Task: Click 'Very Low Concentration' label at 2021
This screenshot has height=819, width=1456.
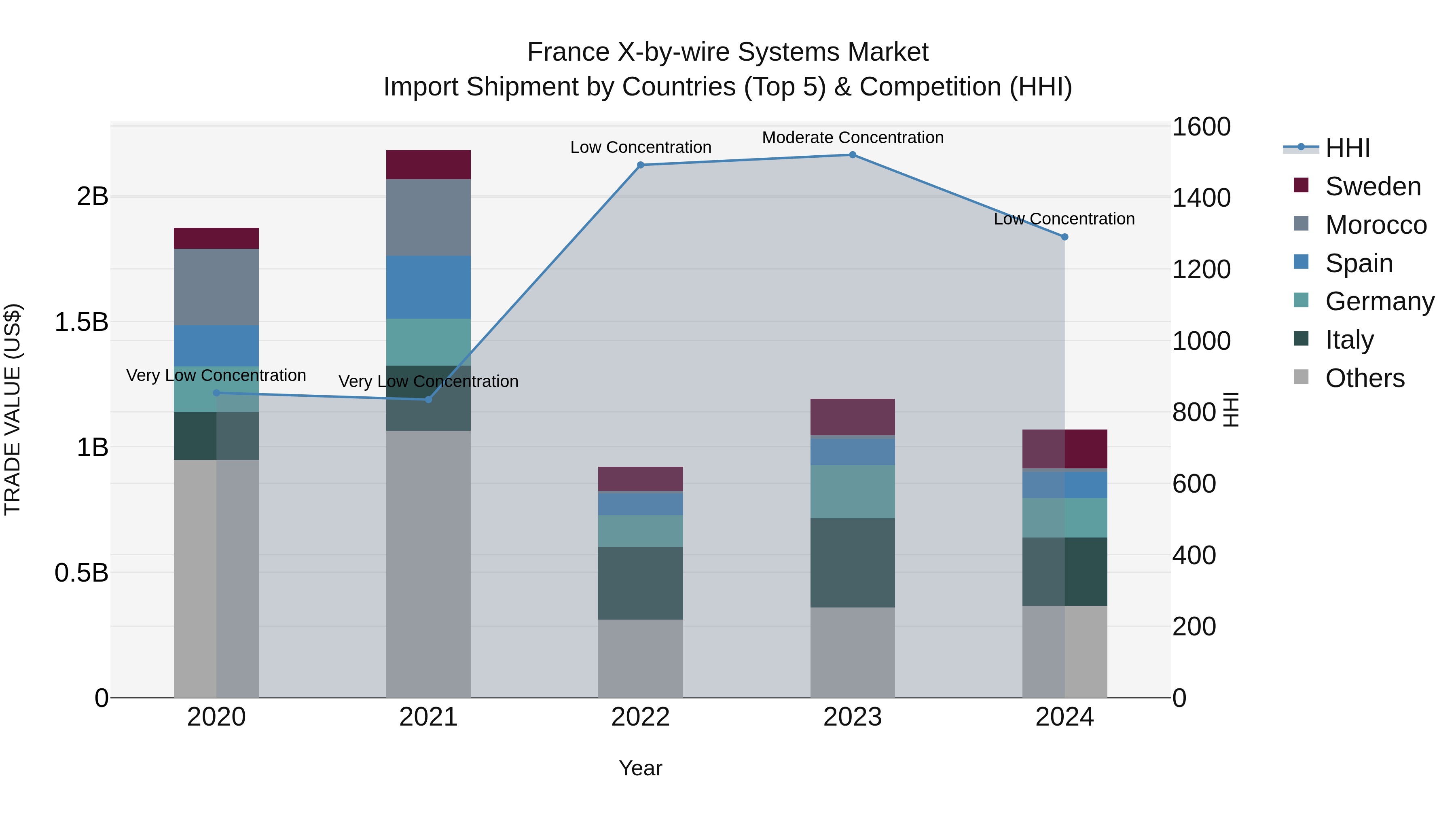Action: (x=428, y=381)
